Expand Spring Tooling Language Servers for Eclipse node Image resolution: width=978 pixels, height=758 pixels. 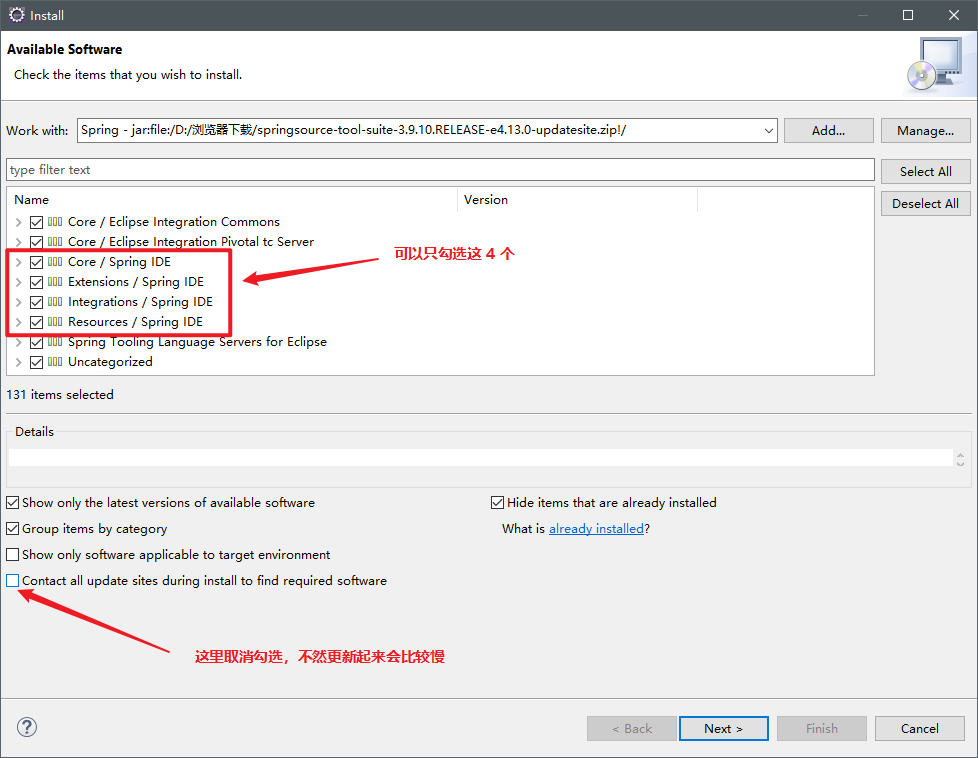[19, 342]
